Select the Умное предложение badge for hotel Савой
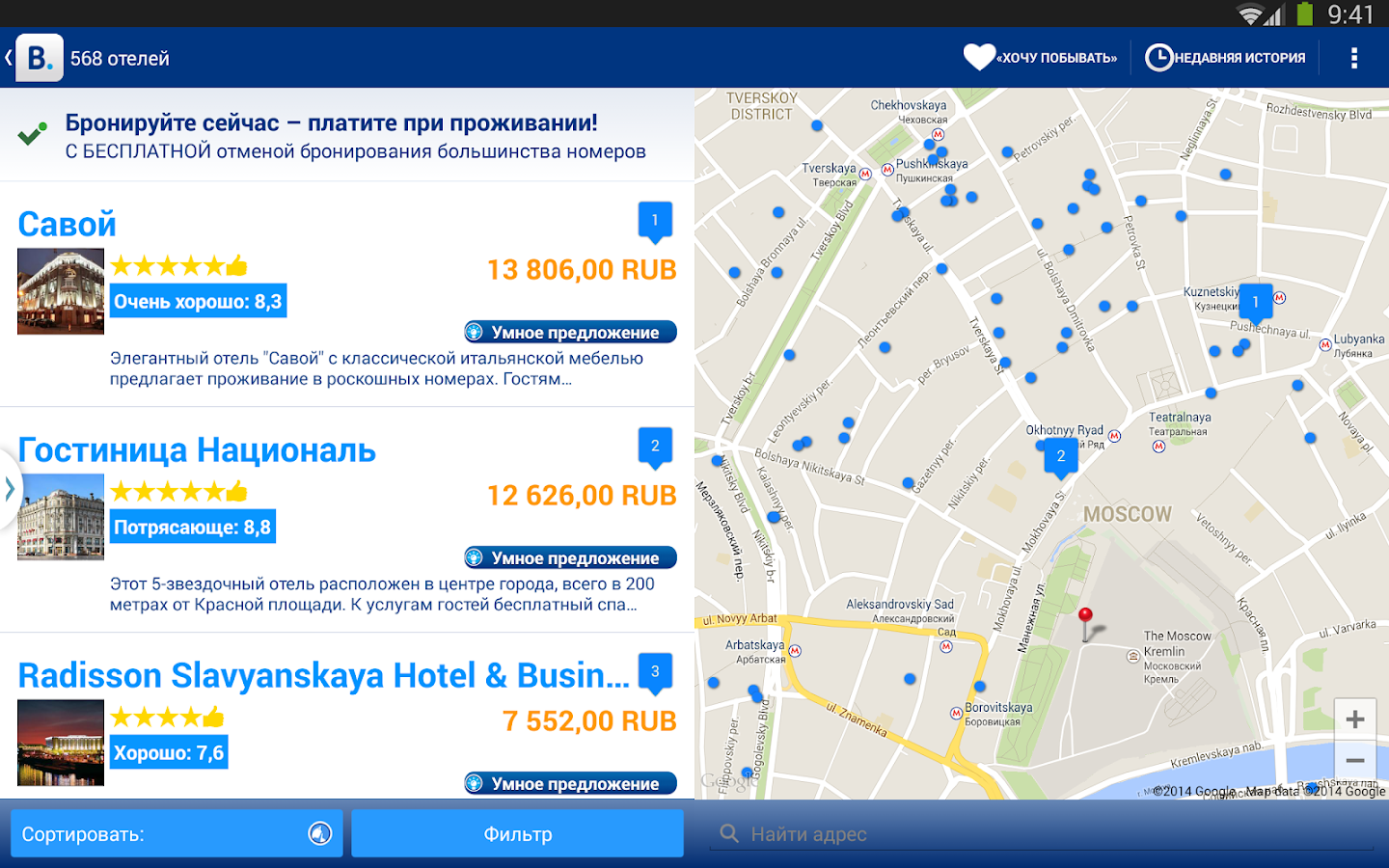The height and width of the screenshot is (868, 1389). (x=570, y=332)
